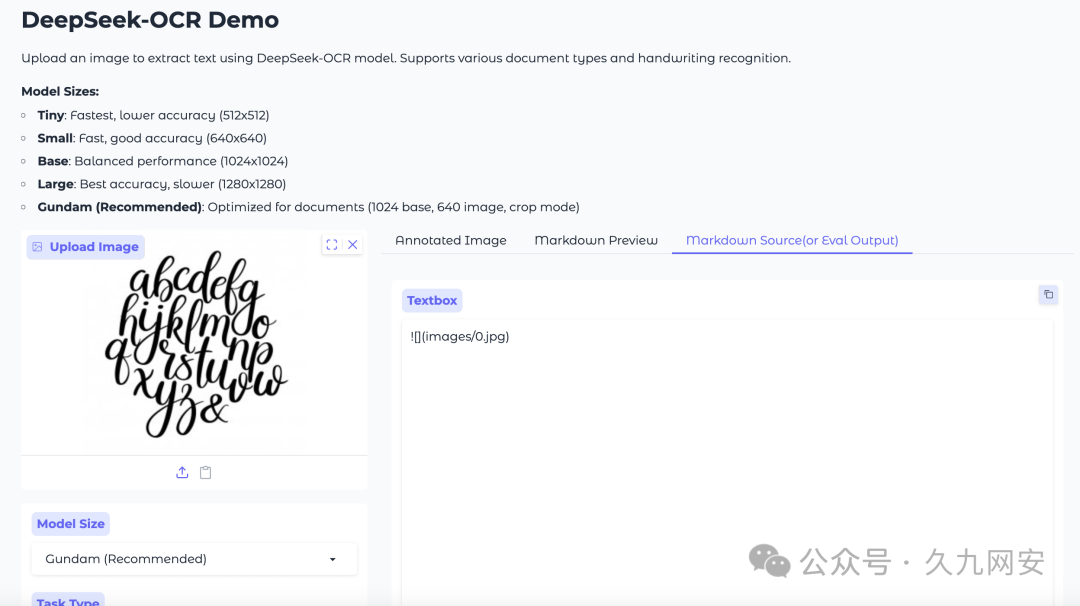Open the fullscreen view of the uploaded image
This screenshot has width=1080, height=606.
point(331,243)
